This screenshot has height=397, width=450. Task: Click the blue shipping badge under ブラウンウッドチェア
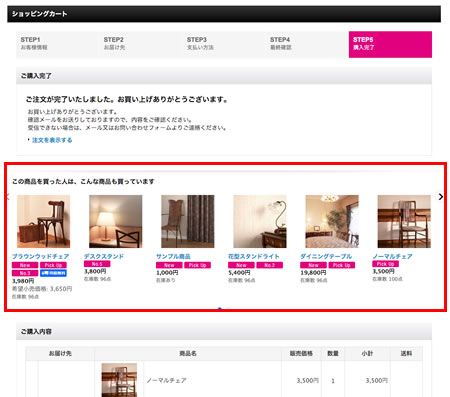point(53,273)
